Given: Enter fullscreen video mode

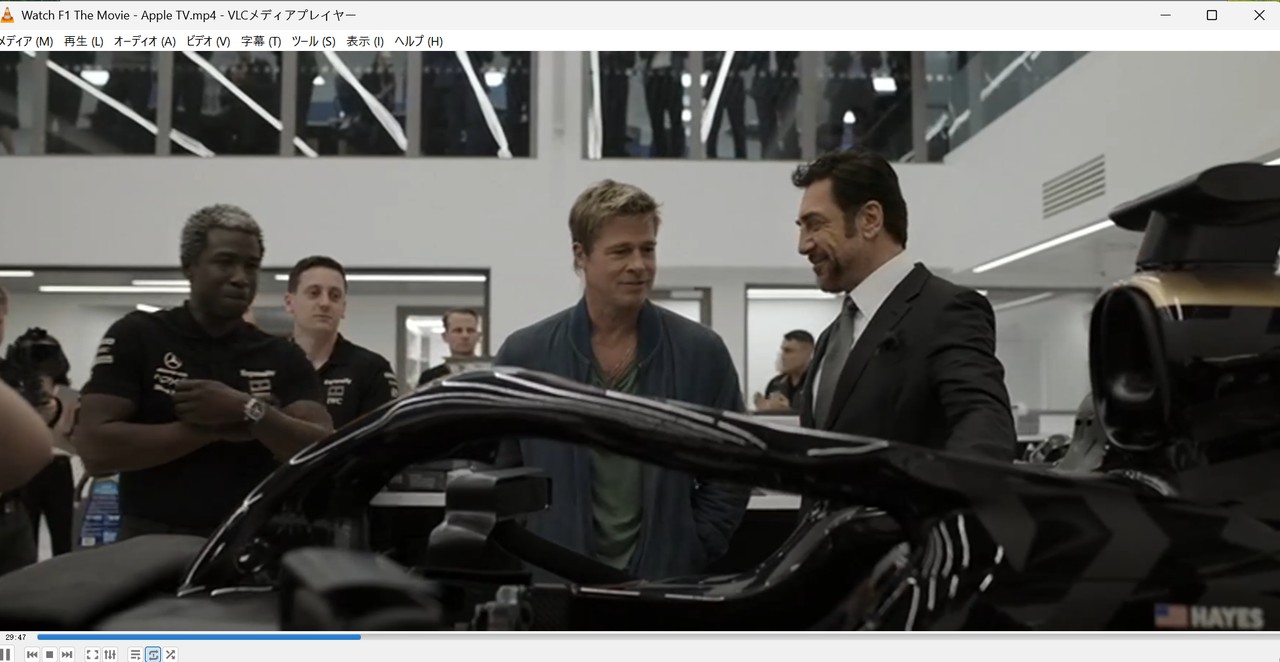Looking at the screenshot, I should click(x=92, y=655).
